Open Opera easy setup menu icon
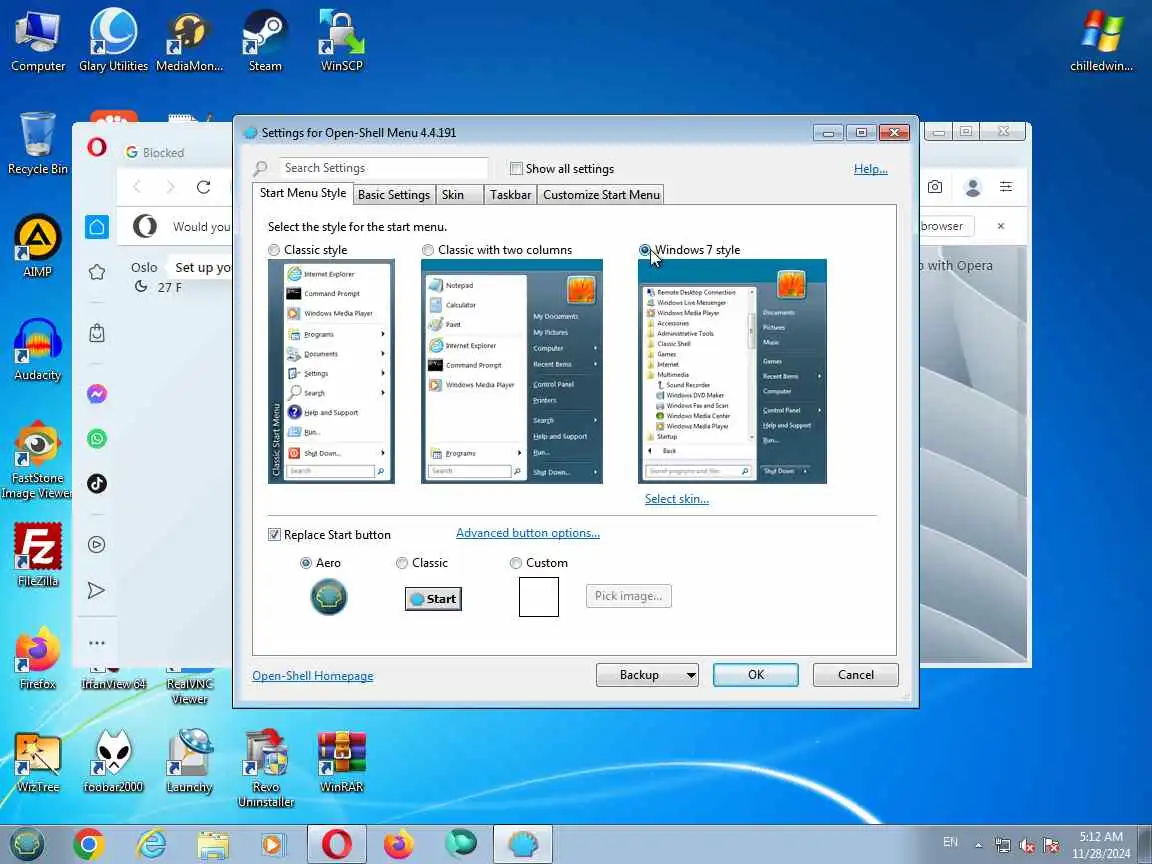 [x=1006, y=187]
